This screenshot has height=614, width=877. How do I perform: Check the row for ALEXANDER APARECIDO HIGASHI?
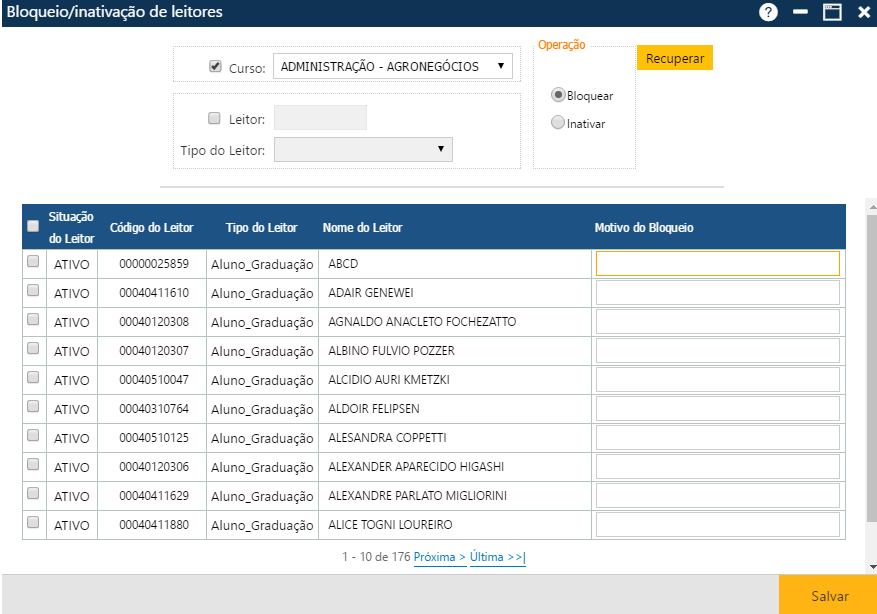coord(33,466)
